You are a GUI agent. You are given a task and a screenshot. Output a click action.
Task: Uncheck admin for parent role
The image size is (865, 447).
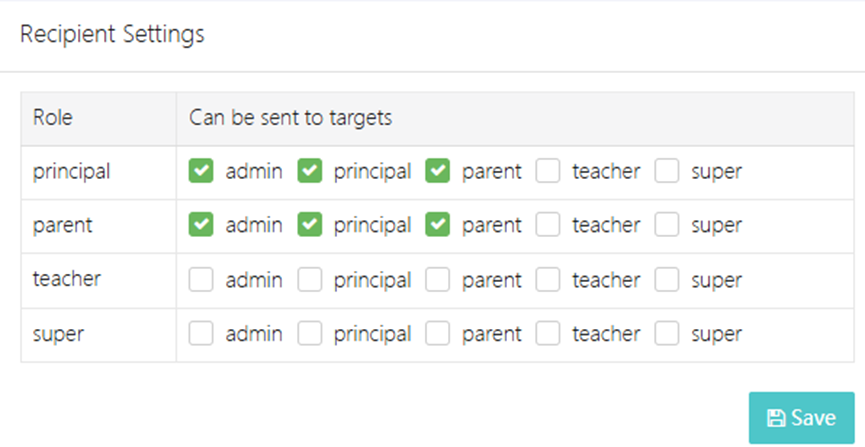click(x=201, y=225)
